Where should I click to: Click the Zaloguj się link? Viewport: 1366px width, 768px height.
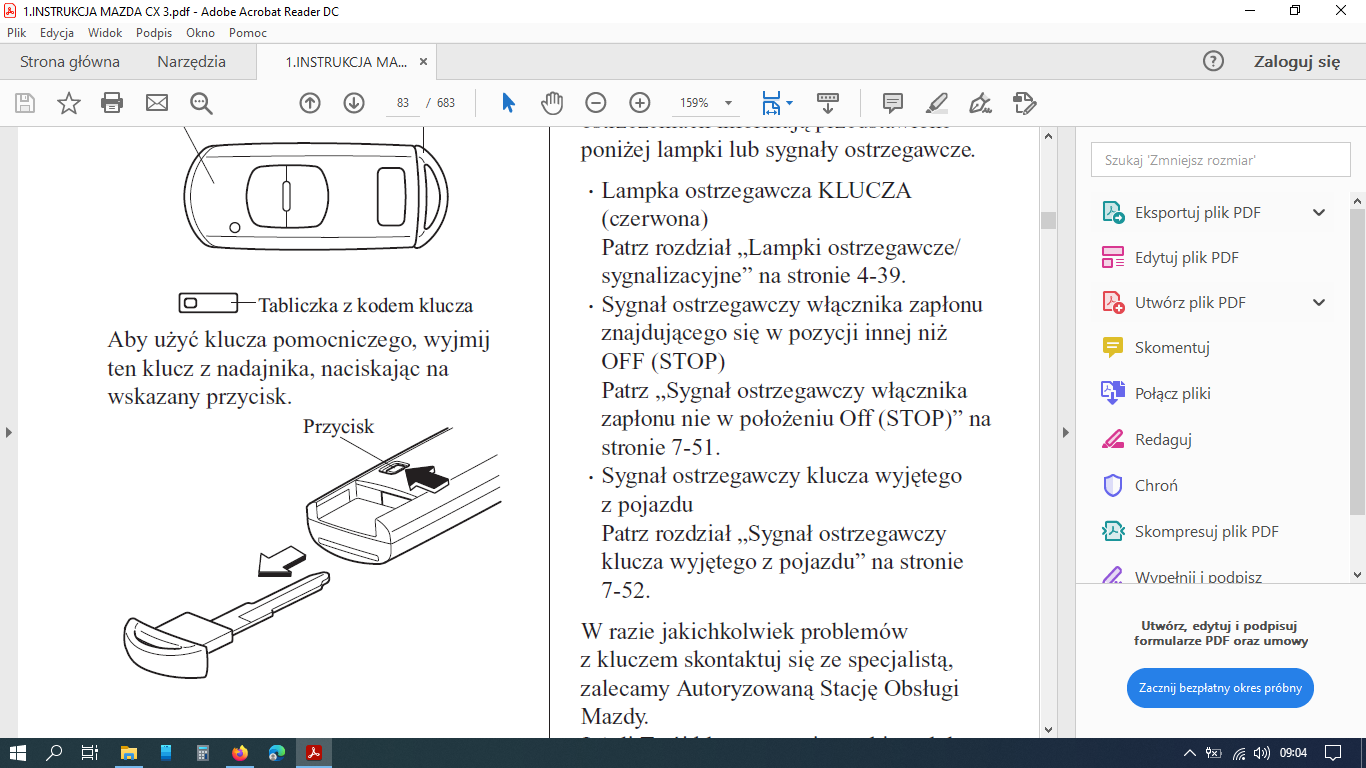pos(1296,62)
